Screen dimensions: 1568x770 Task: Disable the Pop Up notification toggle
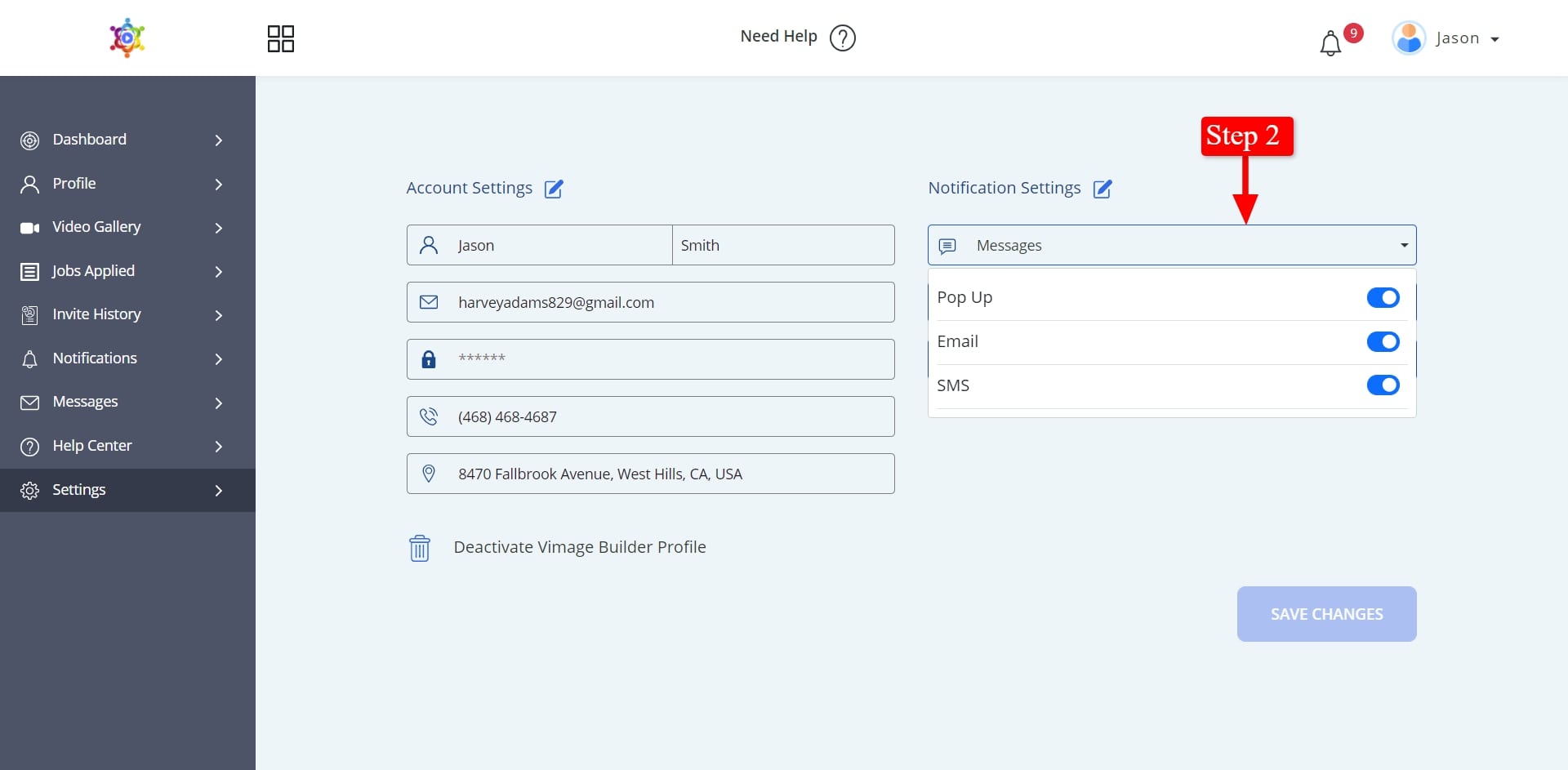[1383, 298]
